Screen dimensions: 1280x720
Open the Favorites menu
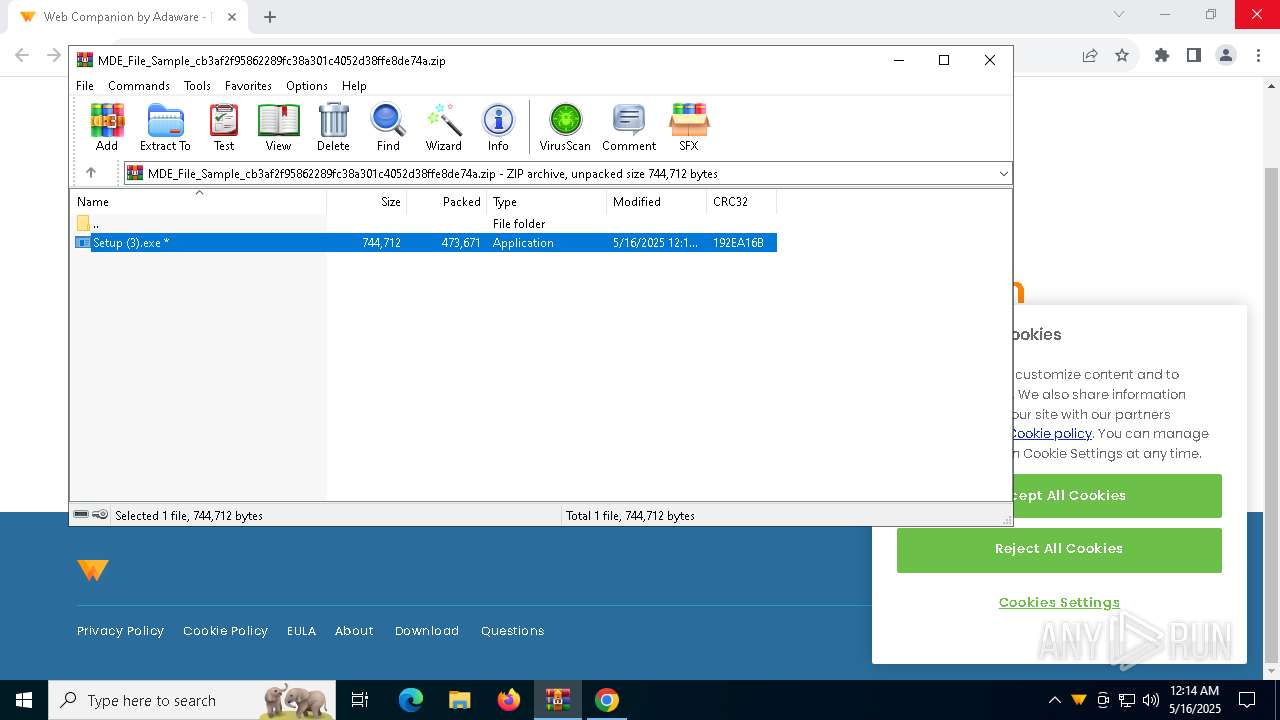click(248, 86)
